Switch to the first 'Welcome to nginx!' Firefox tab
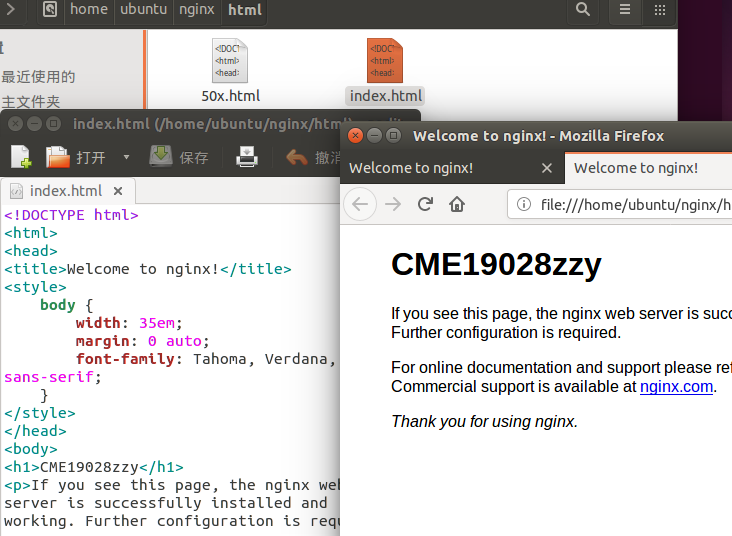Viewport: 732px width, 536px height. click(452, 168)
